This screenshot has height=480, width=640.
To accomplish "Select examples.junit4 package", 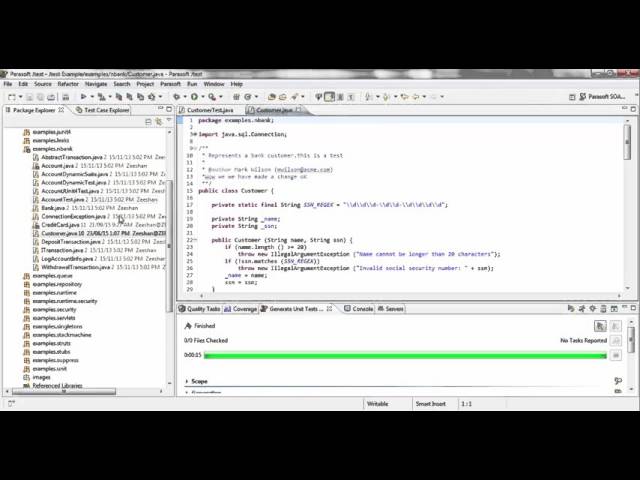I will coord(52,132).
